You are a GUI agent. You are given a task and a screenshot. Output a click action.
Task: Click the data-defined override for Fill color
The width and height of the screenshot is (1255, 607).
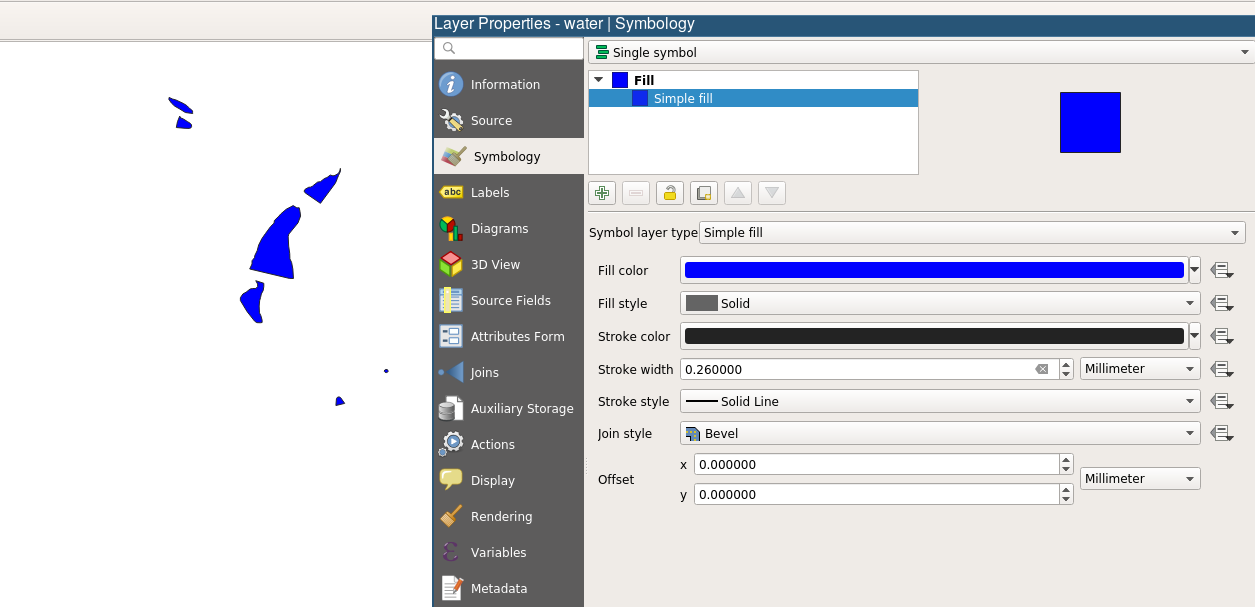click(1220, 270)
